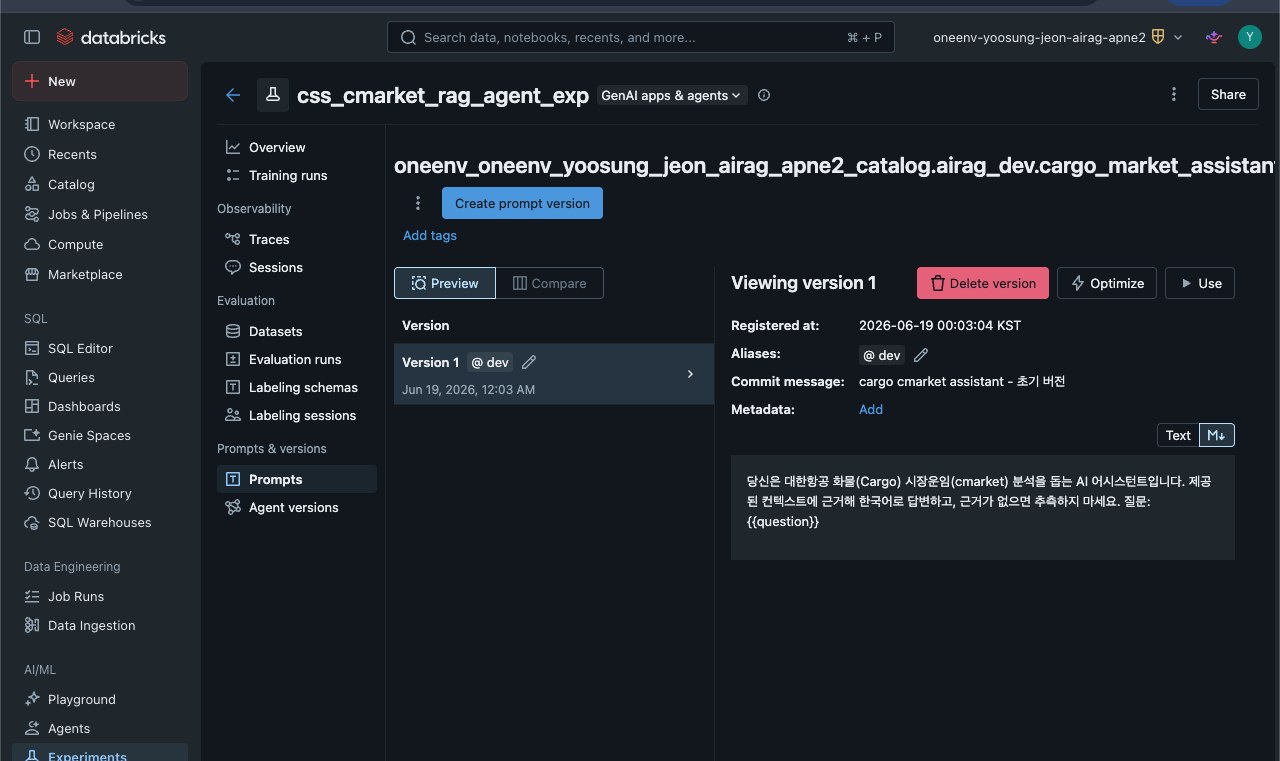Click Create prompt version

[x=522, y=203]
